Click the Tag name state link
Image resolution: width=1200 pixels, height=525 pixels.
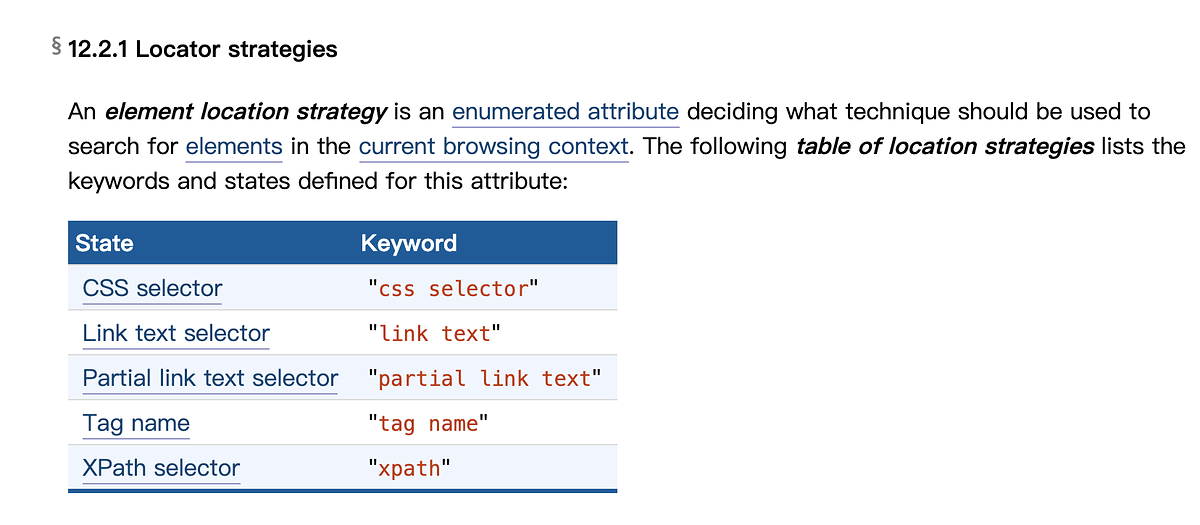click(136, 424)
